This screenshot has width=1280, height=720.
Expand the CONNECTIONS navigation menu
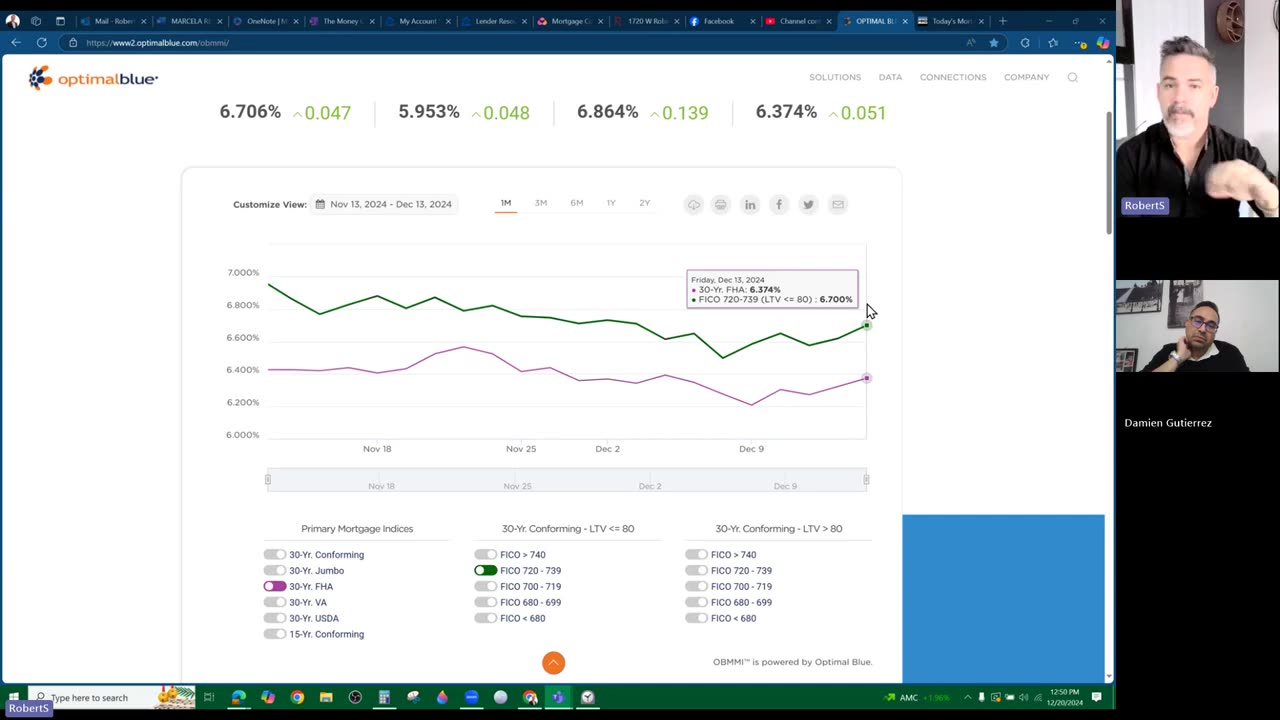coord(953,77)
